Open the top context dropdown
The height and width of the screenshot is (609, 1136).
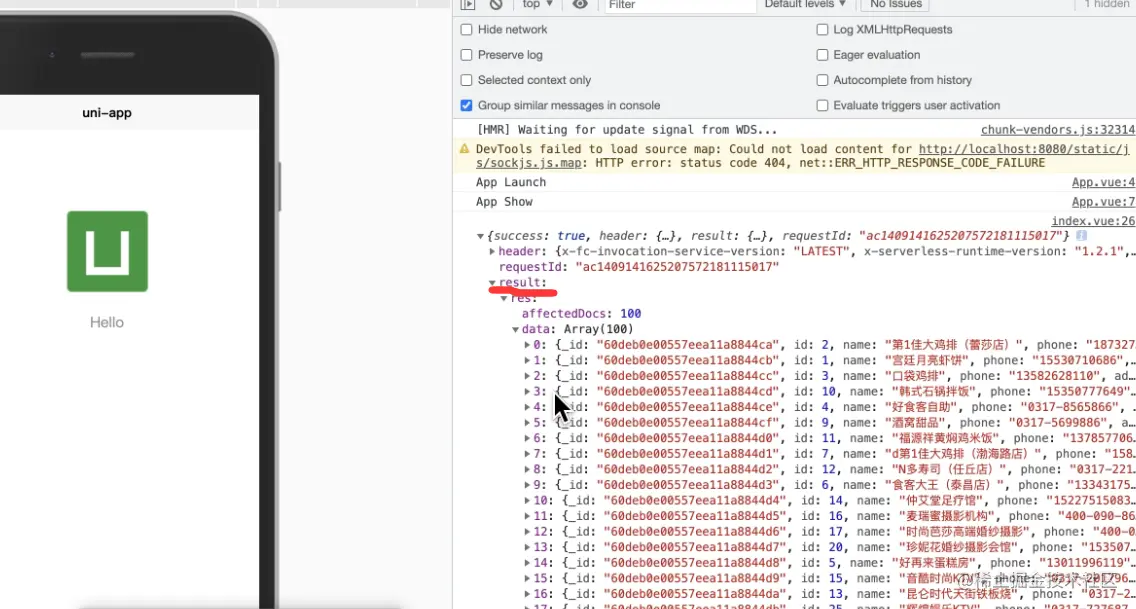click(x=538, y=4)
